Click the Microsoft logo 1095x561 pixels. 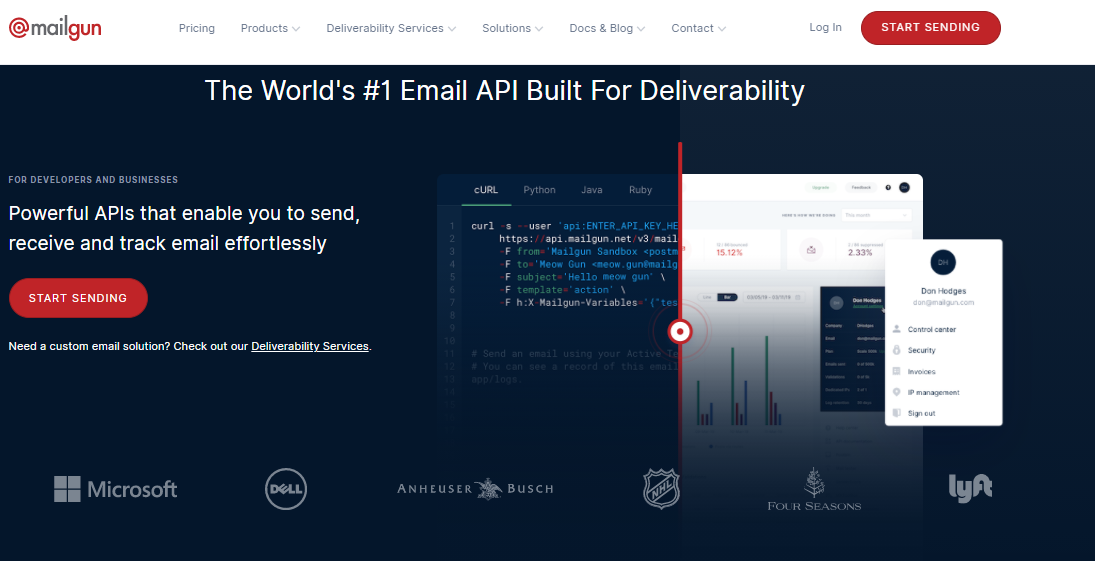[115, 489]
